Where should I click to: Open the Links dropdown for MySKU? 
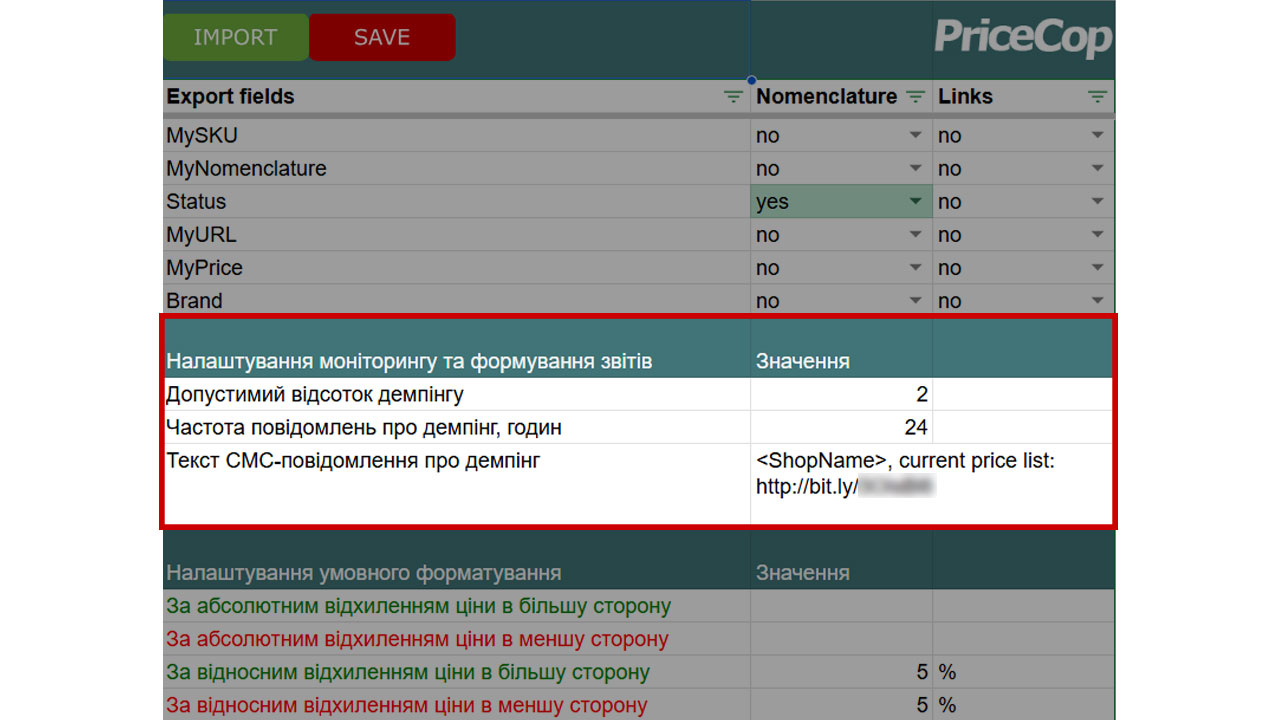click(x=1097, y=135)
